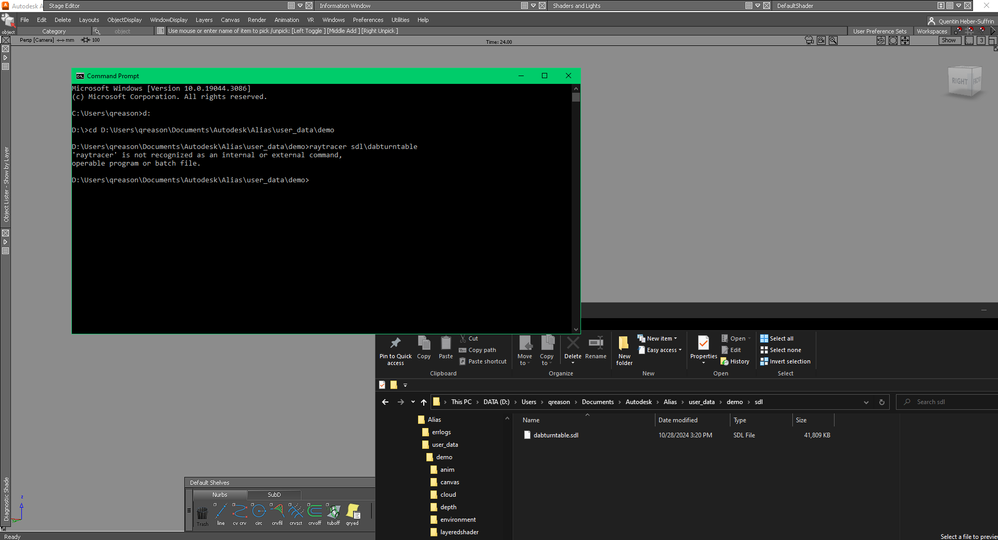Click Select all in Explorer ribbon
The width and height of the screenshot is (998, 540).
click(x=777, y=338)
